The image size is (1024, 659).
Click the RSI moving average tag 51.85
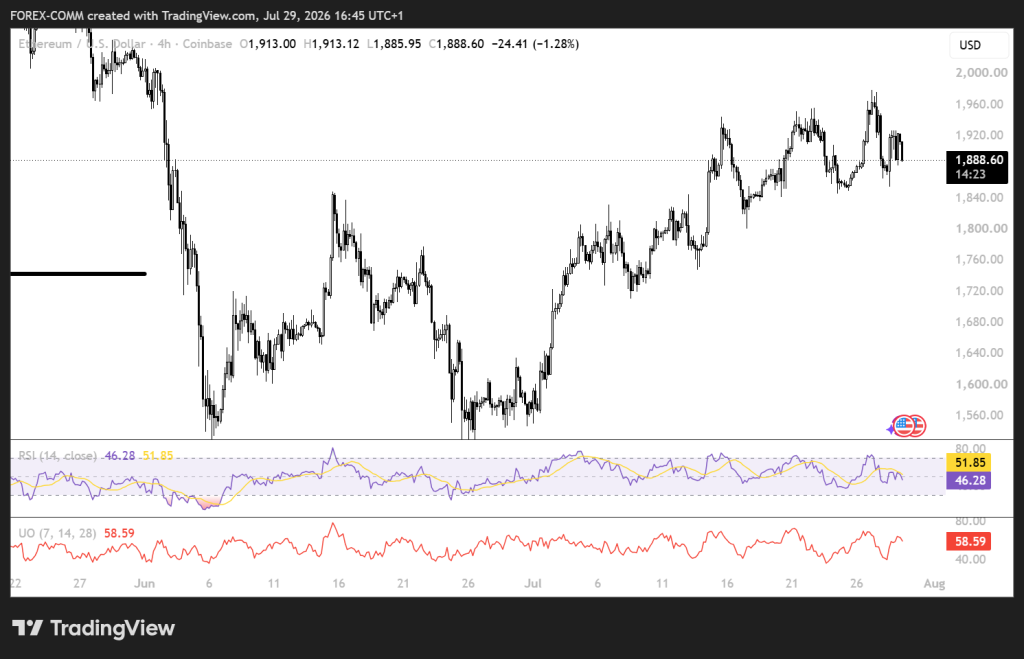point(969,462)
